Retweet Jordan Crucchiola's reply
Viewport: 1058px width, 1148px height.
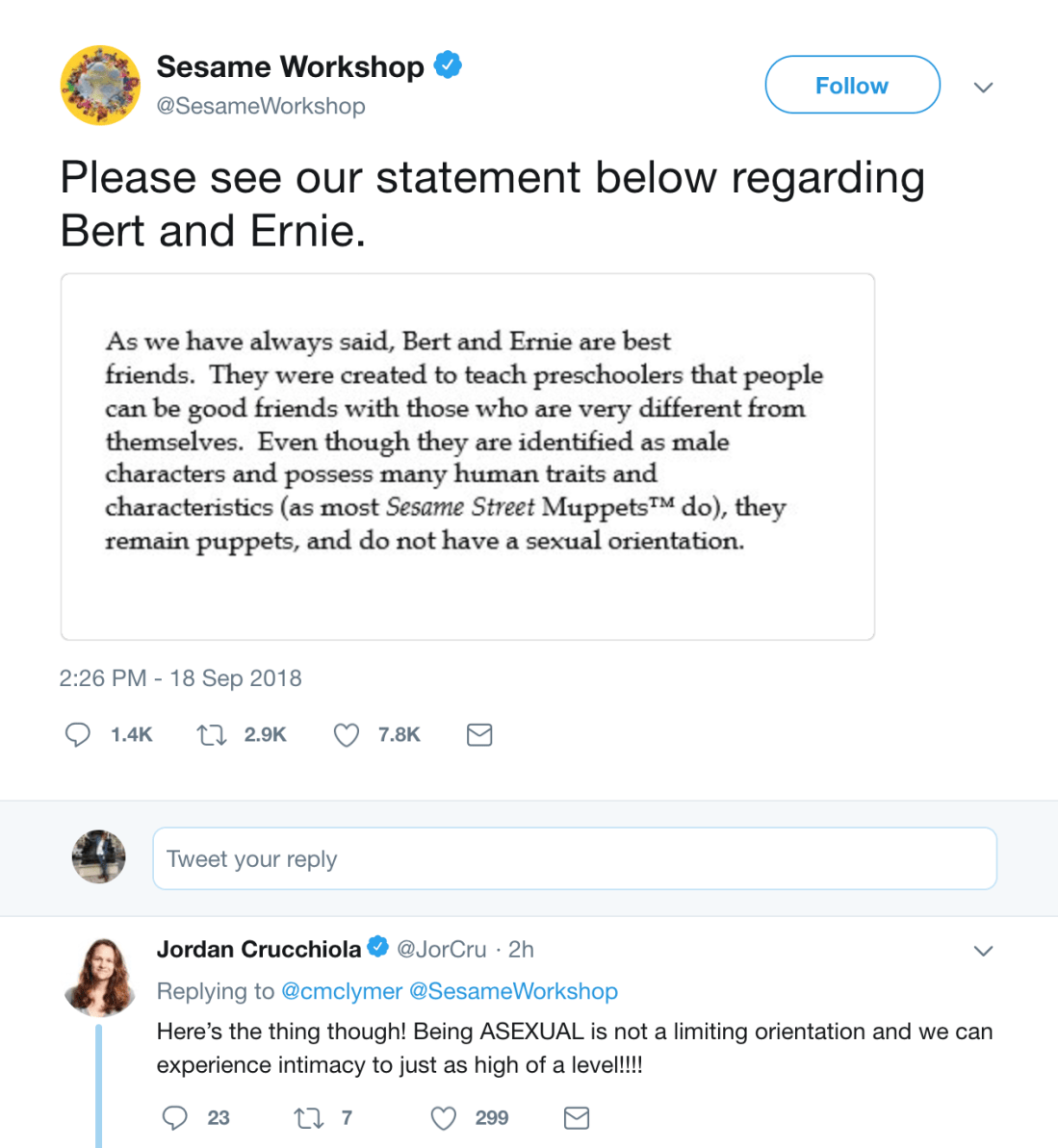point(308,1117)
